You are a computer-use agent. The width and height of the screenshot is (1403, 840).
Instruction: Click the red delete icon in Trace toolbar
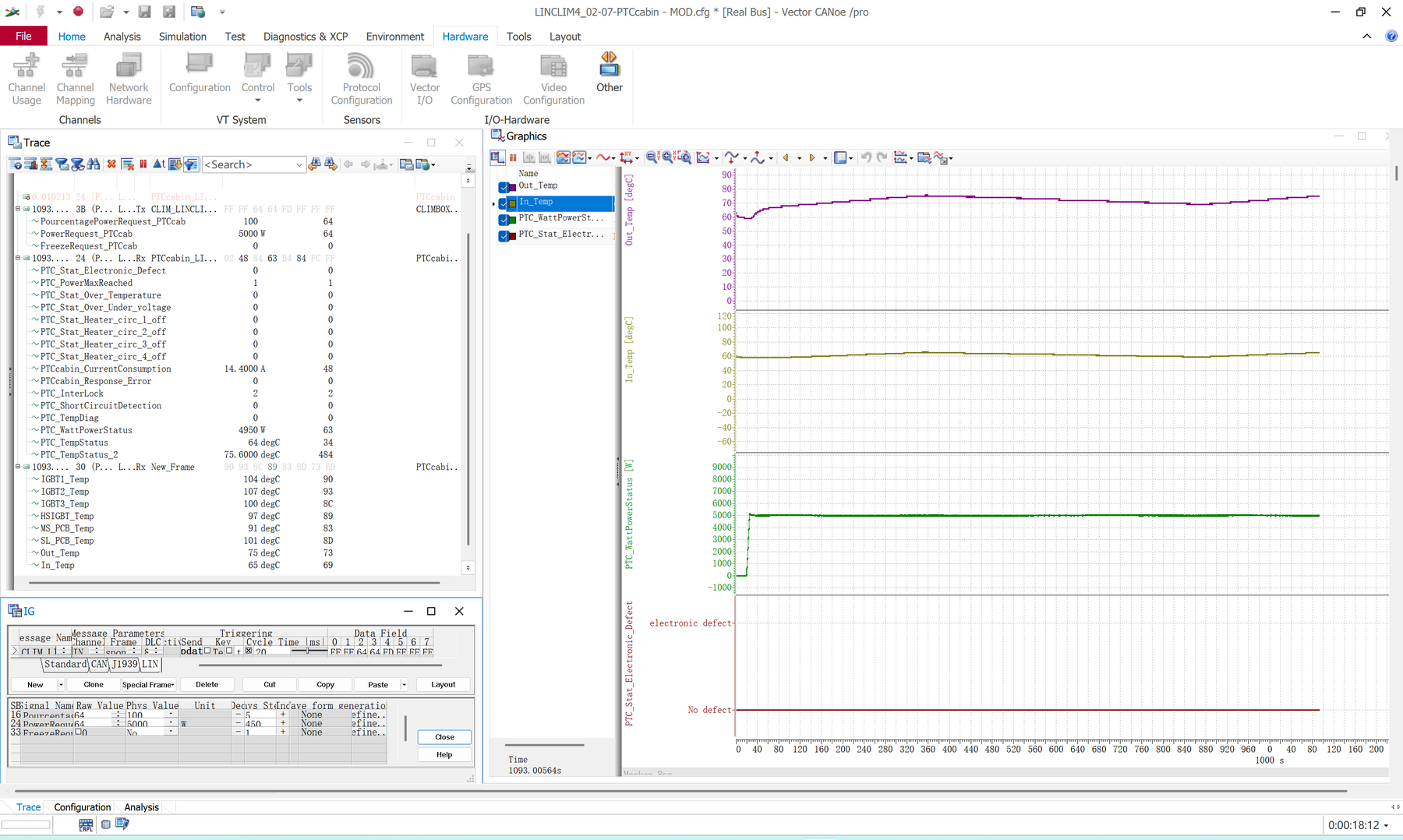point(111,164)
